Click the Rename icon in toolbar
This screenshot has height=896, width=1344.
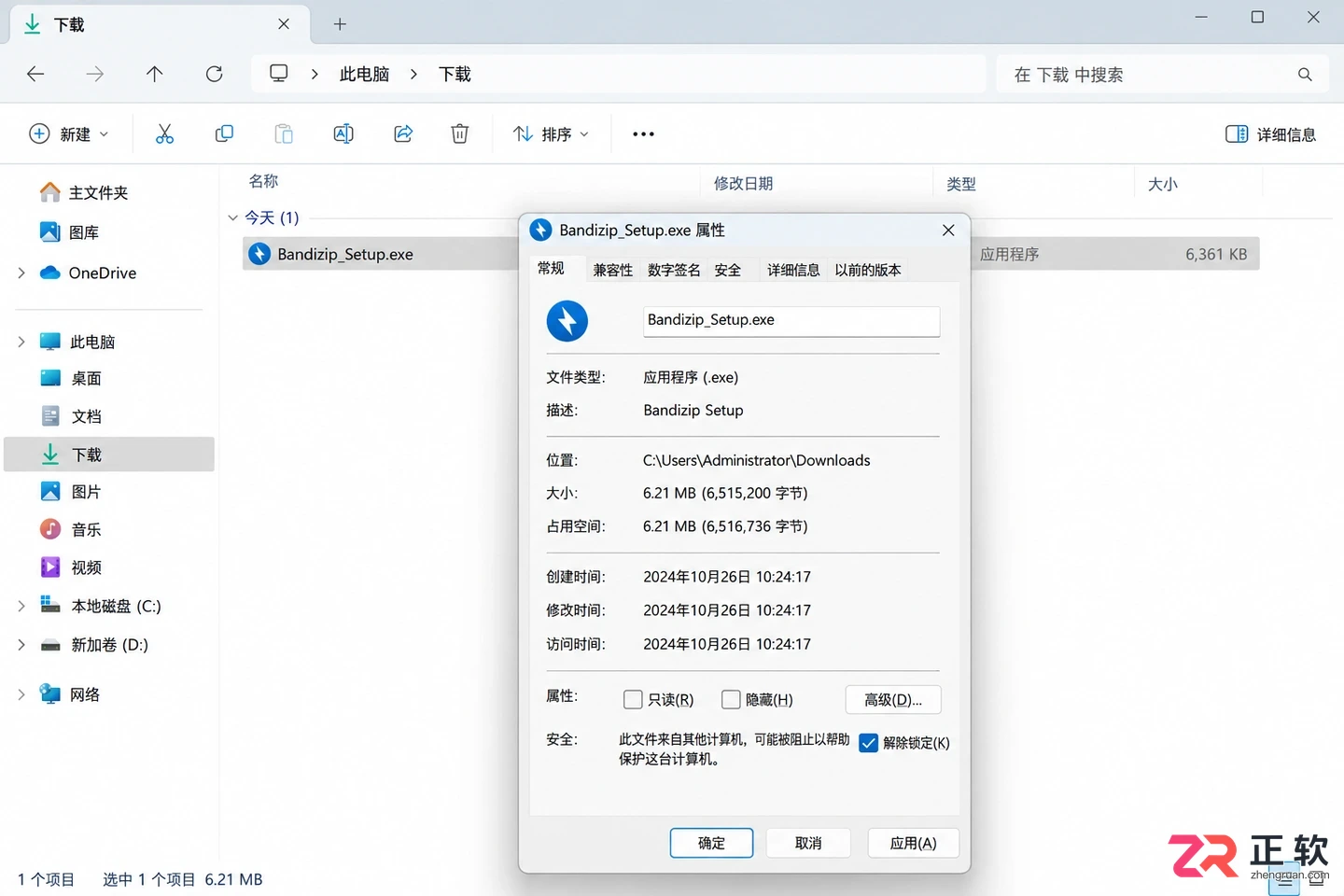[343, 134]
